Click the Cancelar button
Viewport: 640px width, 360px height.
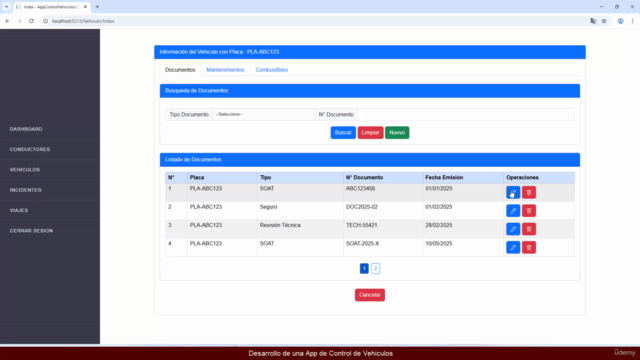370,295
